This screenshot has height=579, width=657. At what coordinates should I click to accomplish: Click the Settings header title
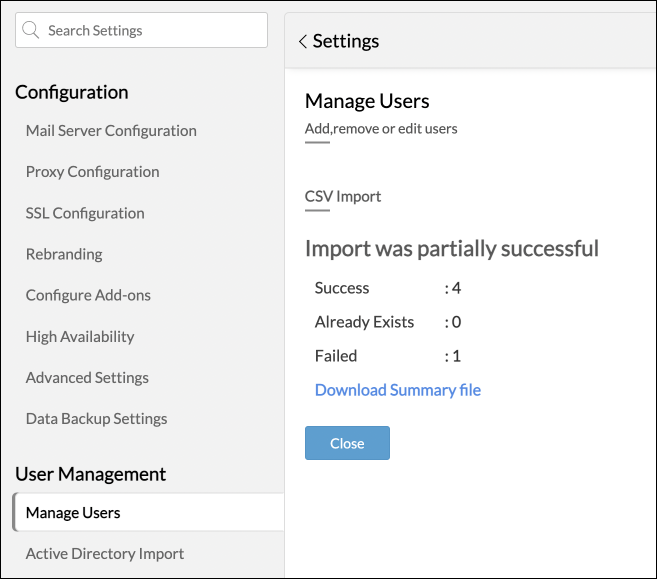[346, 41]
